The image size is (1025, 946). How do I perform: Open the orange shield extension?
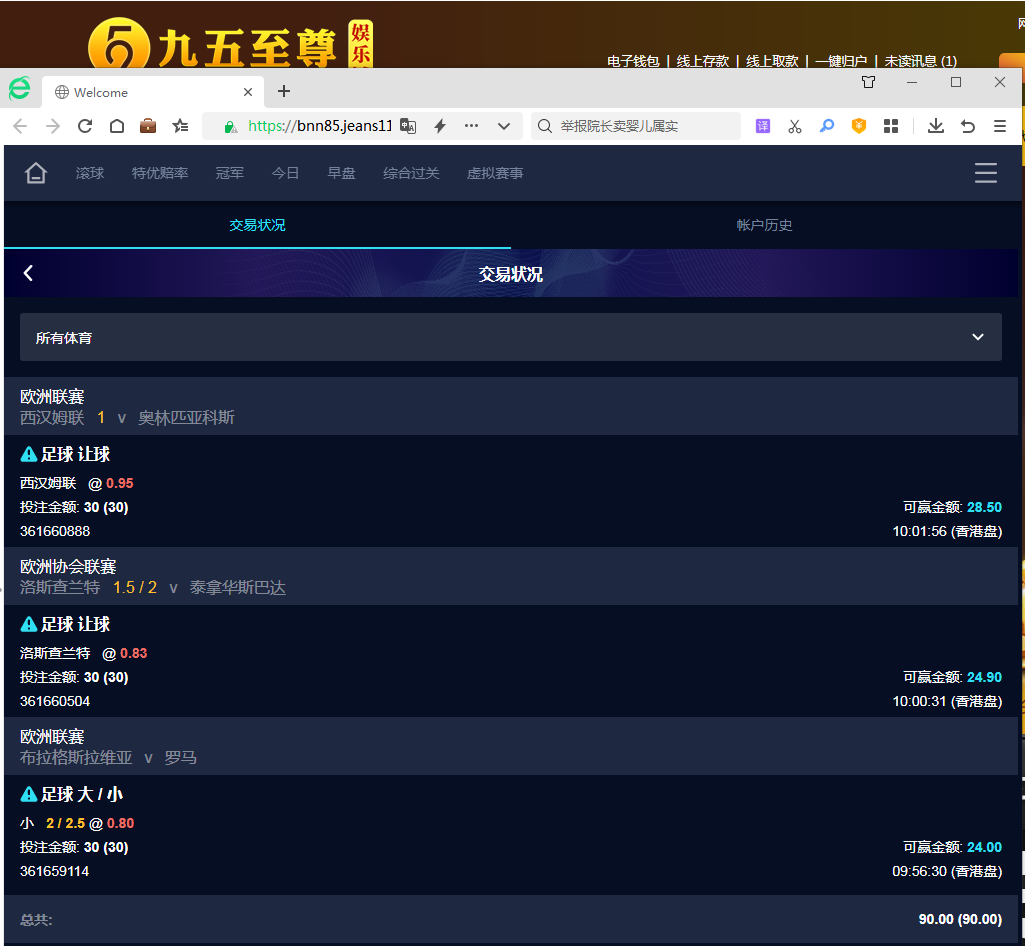[x=859, y=126]
